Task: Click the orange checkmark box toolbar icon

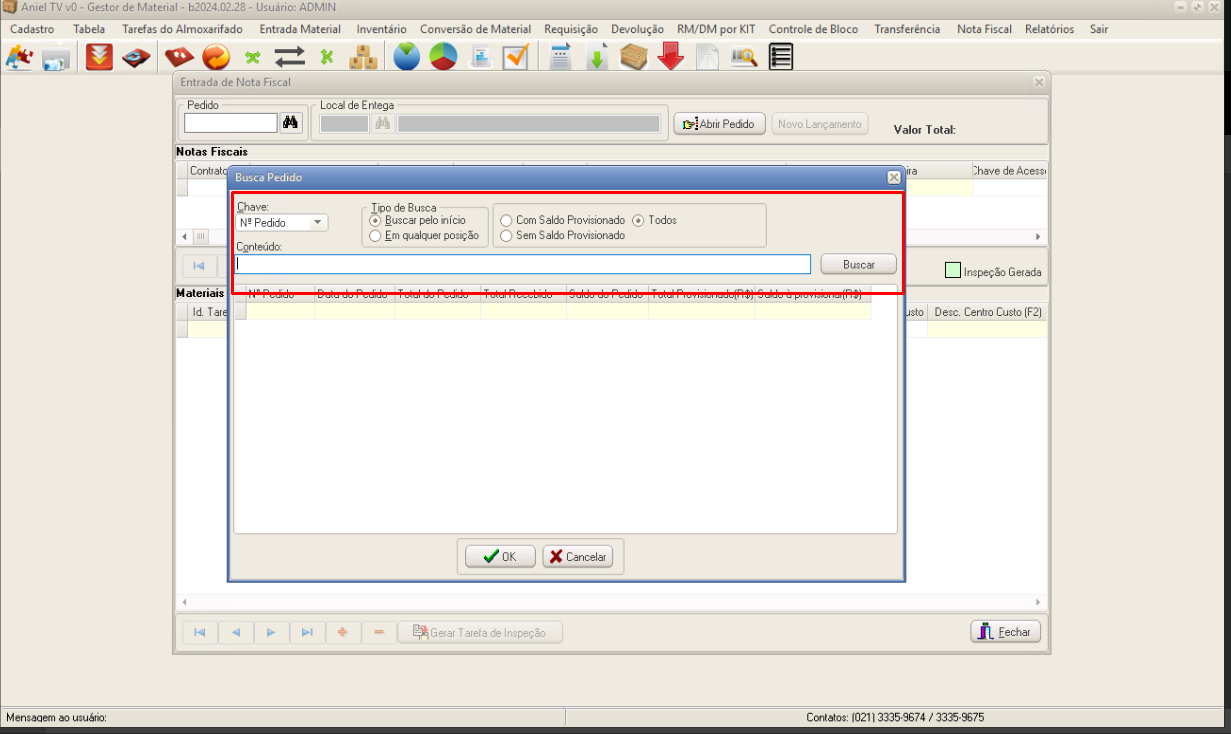Action: [x=516, y=58]
